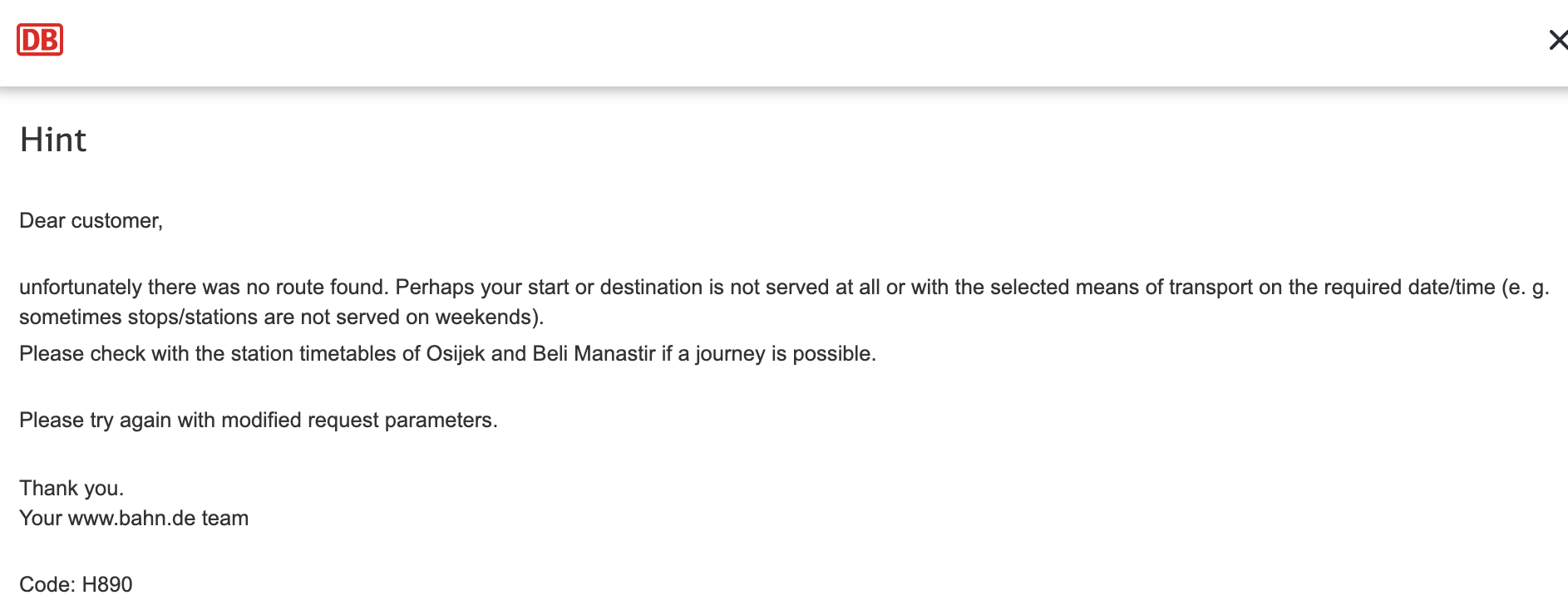Viewport: 1568px width, 615px height.
Task: Click the error code "H890"
Action: coord(107,584)
